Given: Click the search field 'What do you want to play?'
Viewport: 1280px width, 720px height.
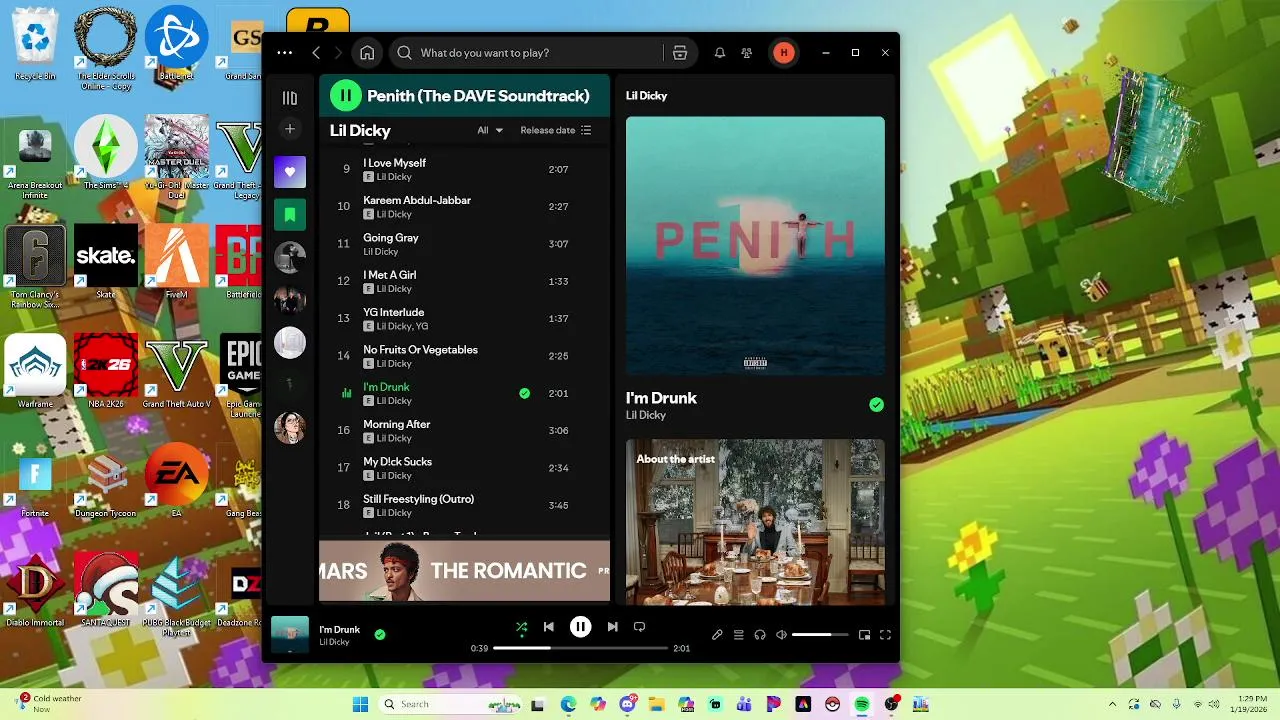Looking at the screenshot, I should pyautogui.click(x=528, y=53).
